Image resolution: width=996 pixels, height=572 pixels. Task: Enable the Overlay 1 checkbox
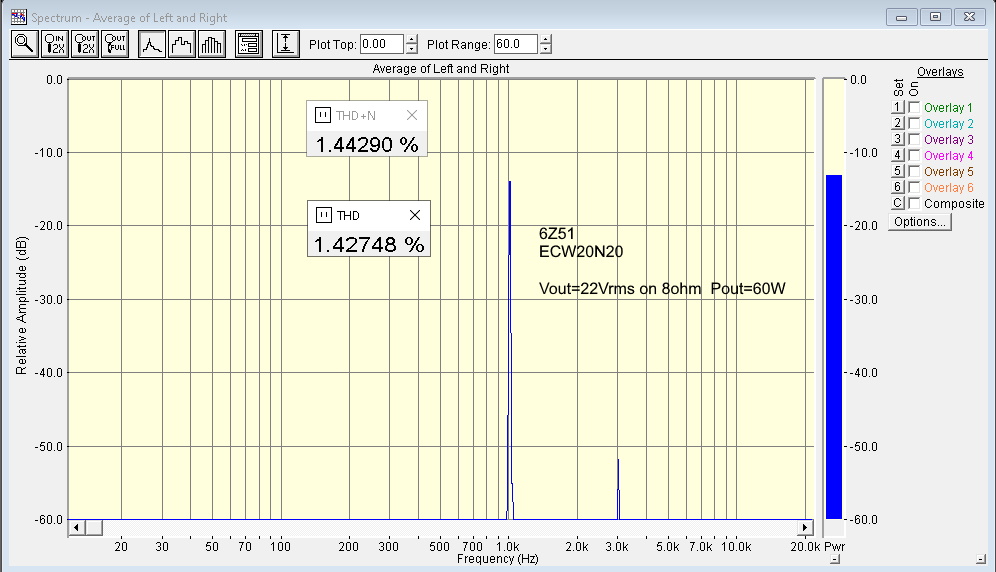click(x=914, y=108)
